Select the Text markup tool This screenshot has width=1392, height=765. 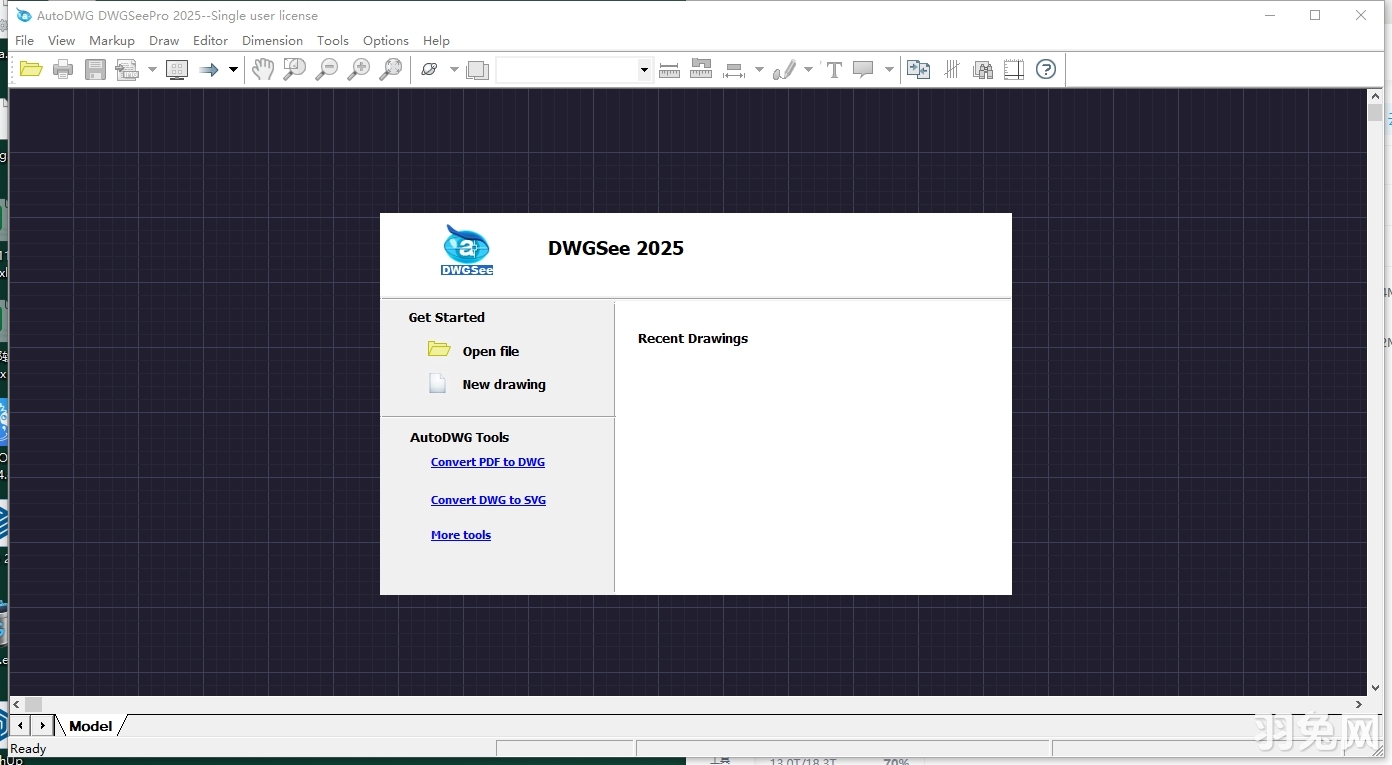(833, 69)
